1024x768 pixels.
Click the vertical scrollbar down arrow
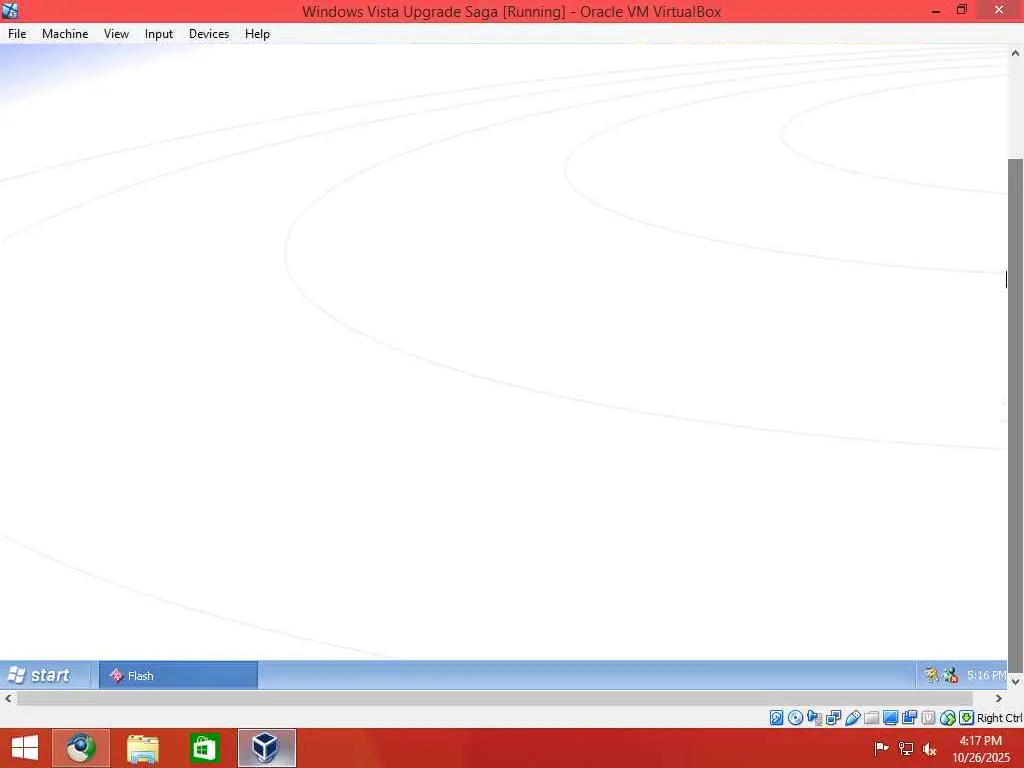pos(1015,682)
